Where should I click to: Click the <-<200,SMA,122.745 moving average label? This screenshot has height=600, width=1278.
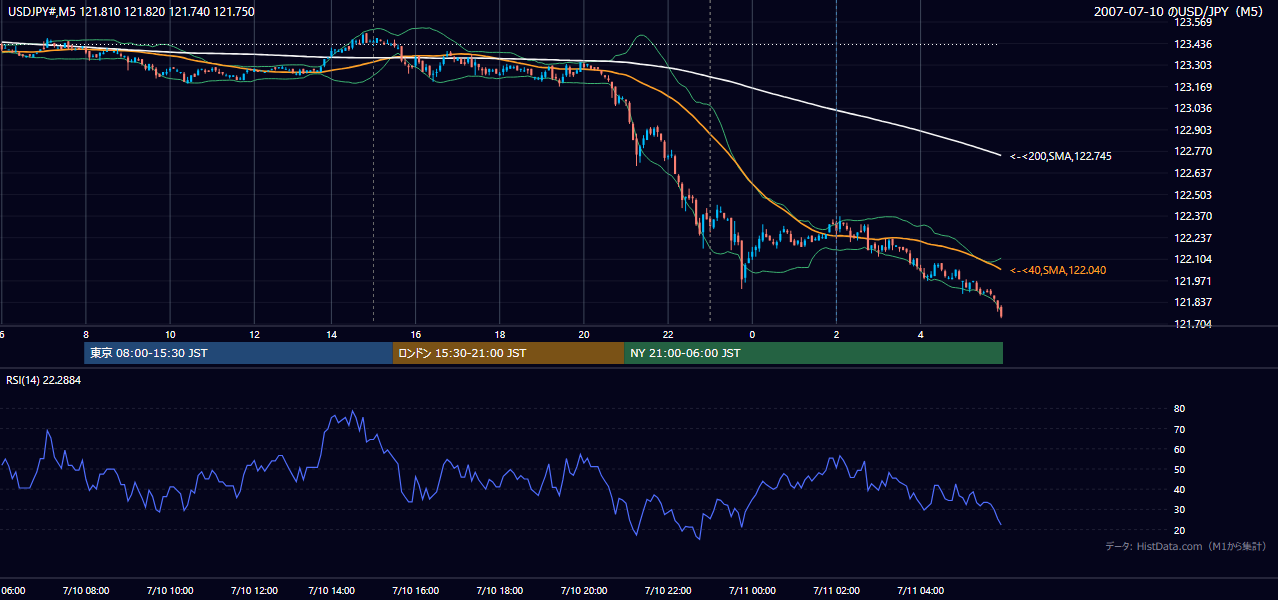[x=1061, y=156]
